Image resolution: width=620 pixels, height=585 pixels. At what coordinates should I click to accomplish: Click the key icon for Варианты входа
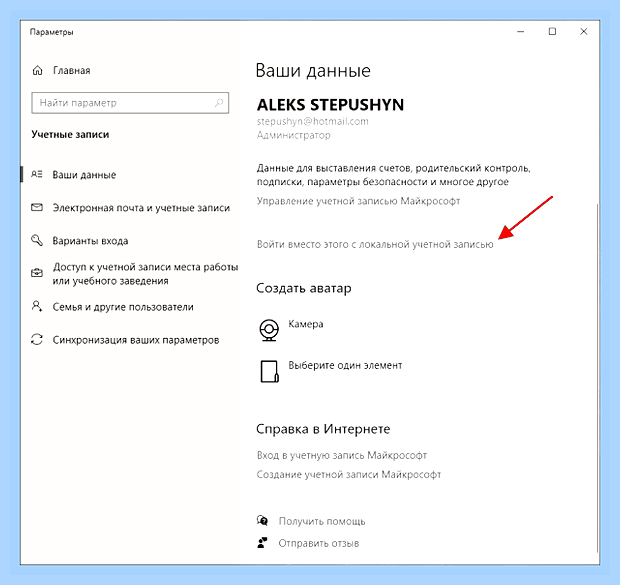37,240
